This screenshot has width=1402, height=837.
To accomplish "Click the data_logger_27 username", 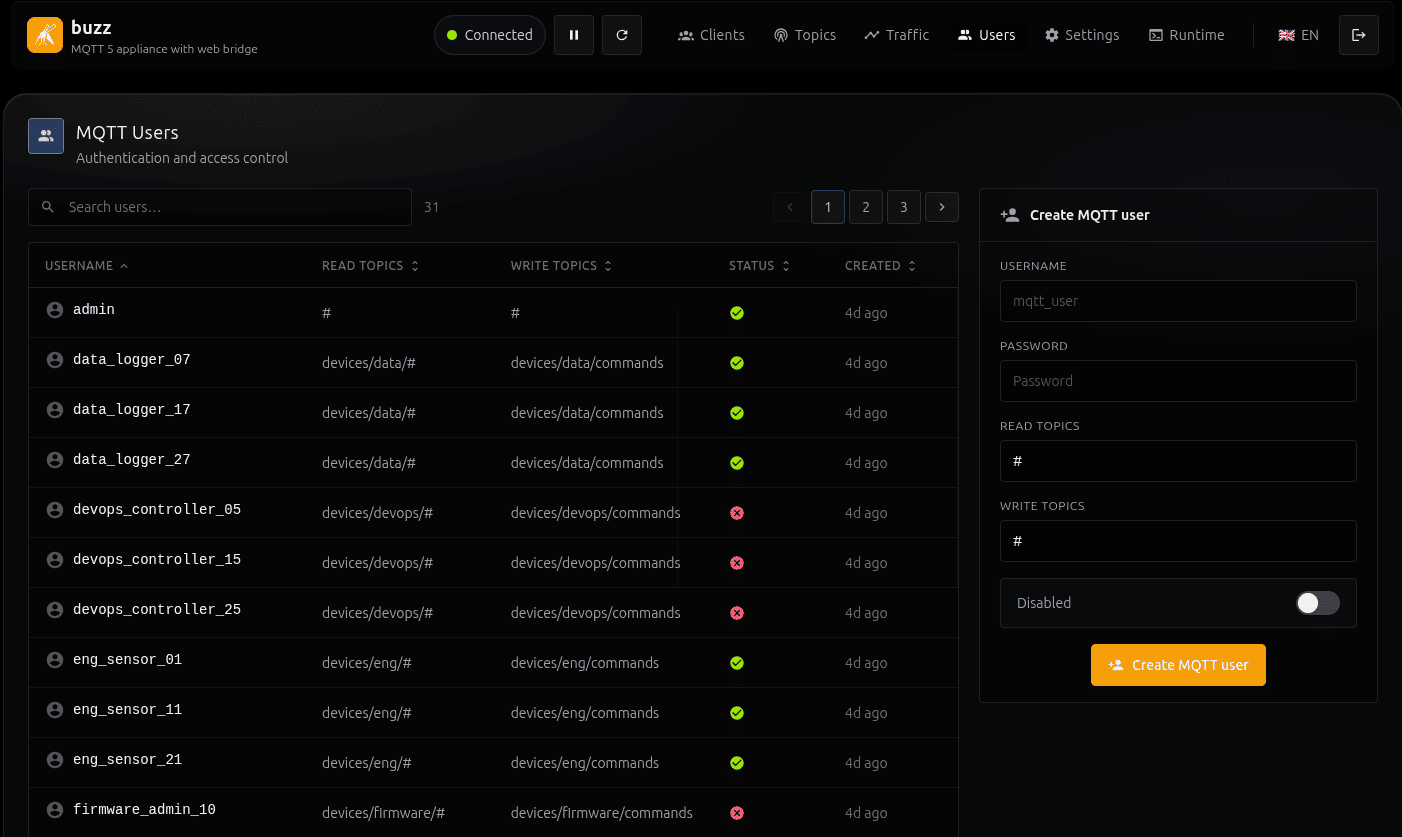I will pyautogui.click(x=131, y=460).
